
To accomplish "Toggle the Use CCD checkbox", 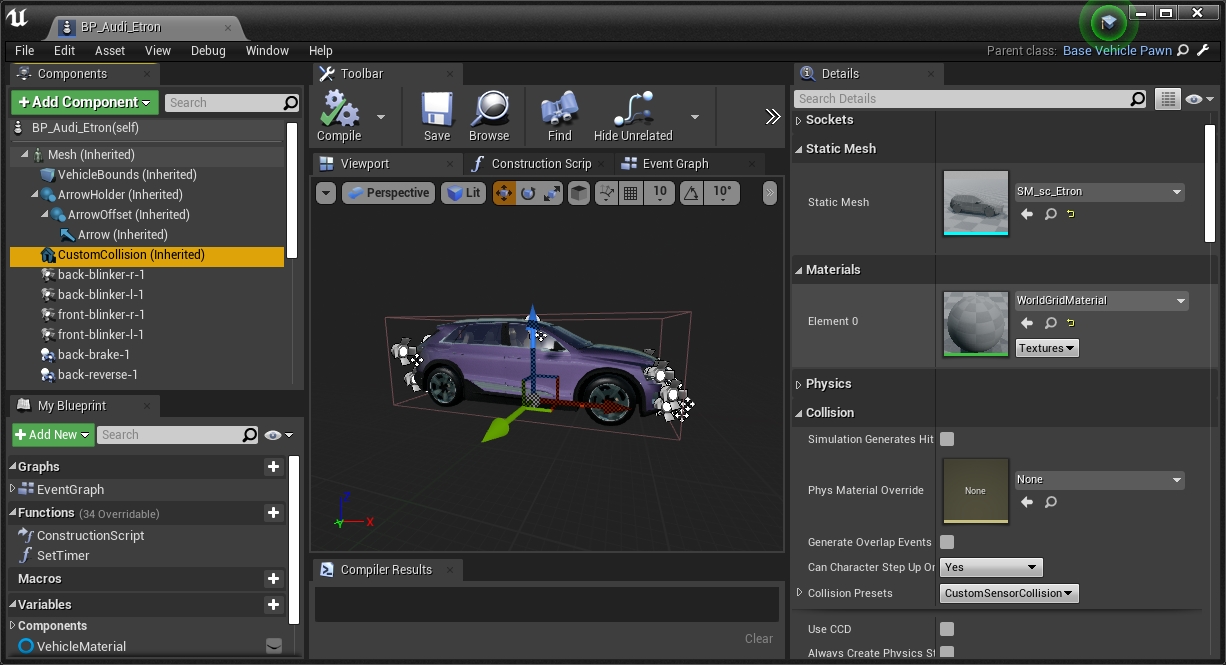I will click(946, 629).
